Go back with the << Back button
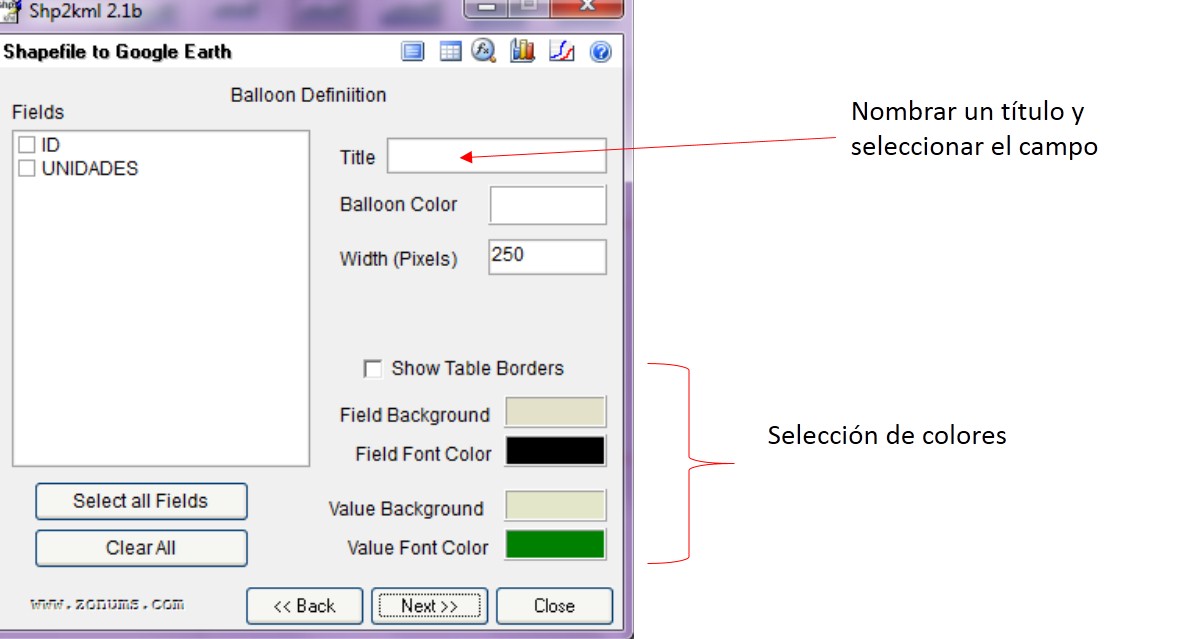 coord(304,606)
